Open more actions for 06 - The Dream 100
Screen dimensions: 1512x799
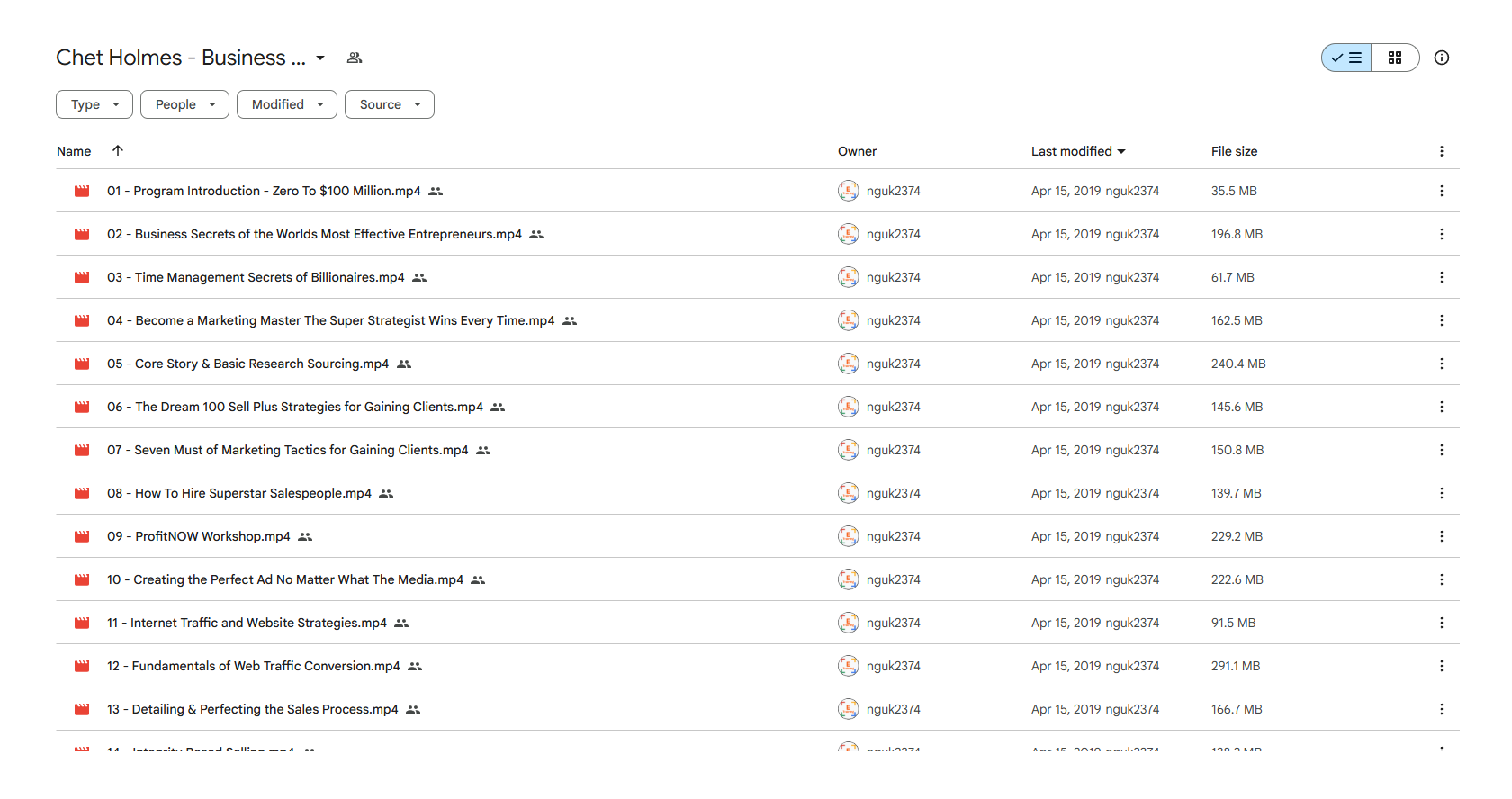(x=1442, y=407)
